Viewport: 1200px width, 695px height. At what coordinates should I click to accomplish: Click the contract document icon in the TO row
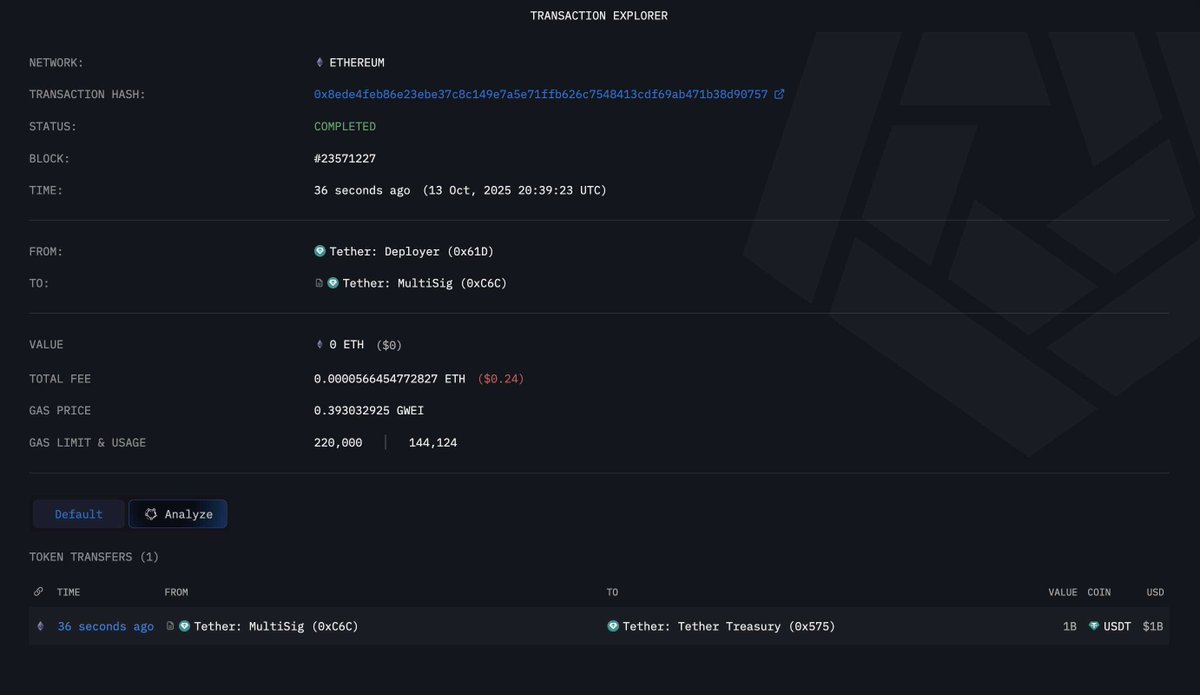pos(319,283)
